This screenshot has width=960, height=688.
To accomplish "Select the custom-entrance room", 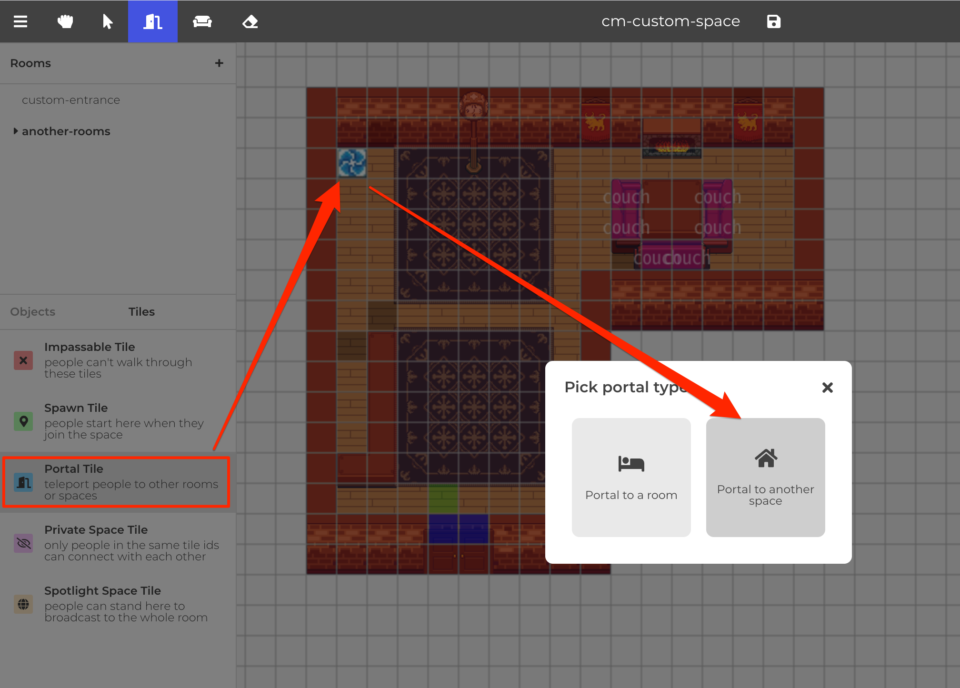I will point(71,99).
